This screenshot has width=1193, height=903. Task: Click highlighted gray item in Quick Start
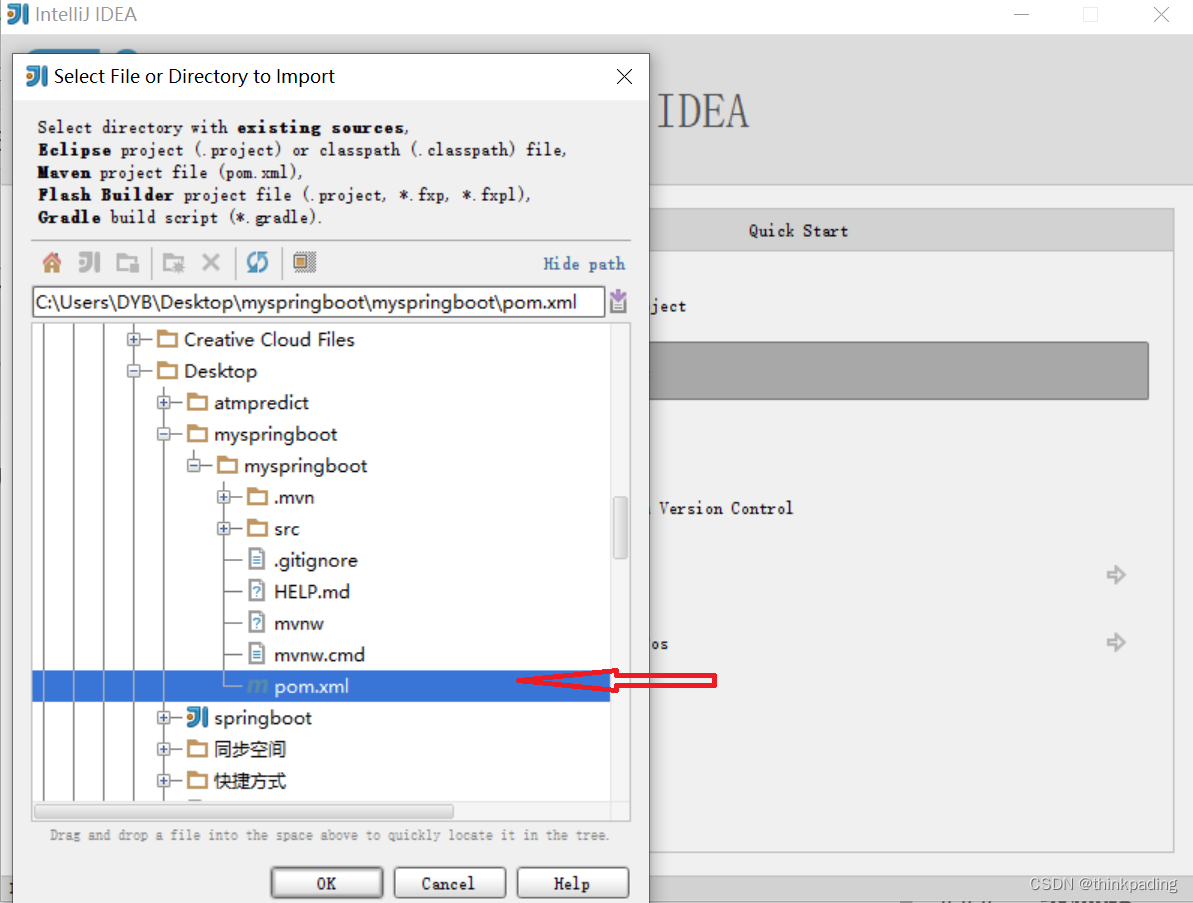coord(899,370)
